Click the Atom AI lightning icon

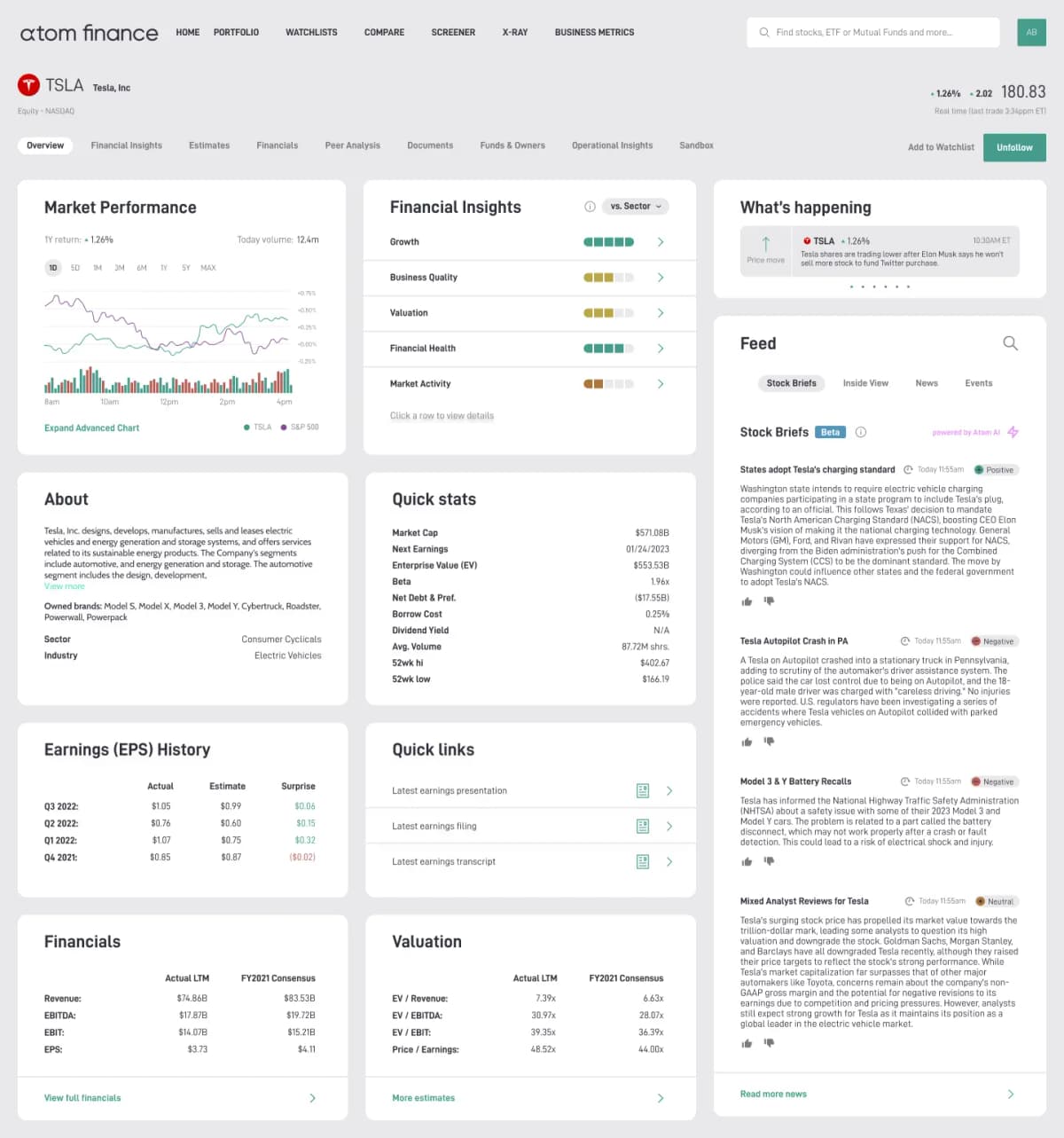point(1013,432)
